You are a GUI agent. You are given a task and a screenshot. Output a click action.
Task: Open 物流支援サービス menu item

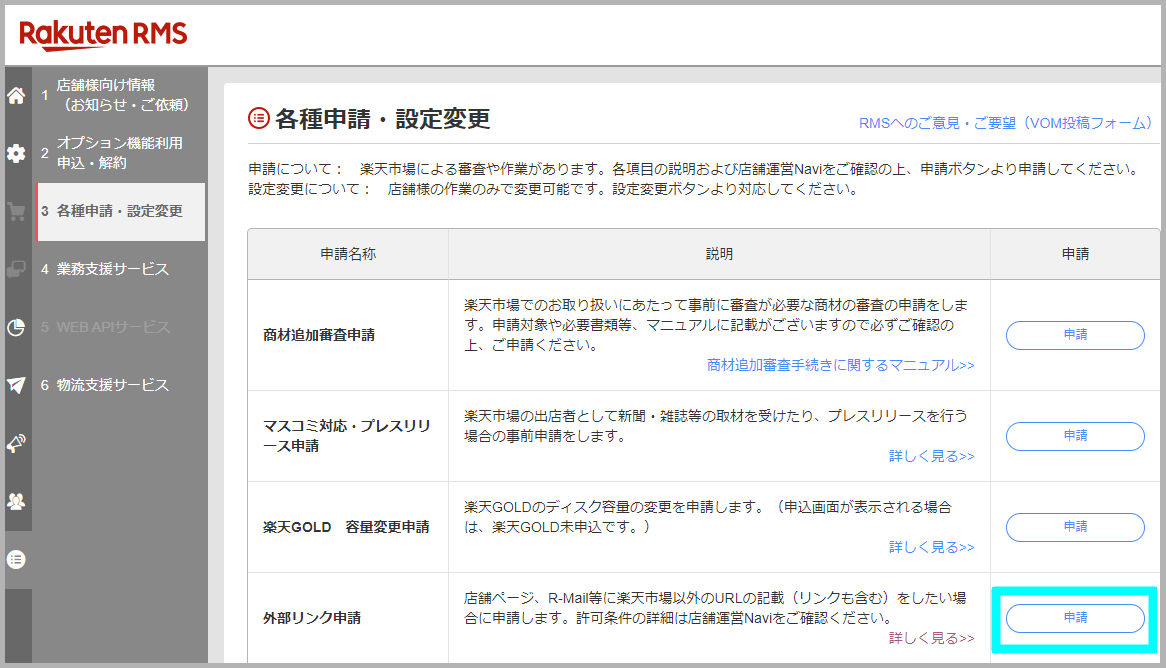pos(120,385)
